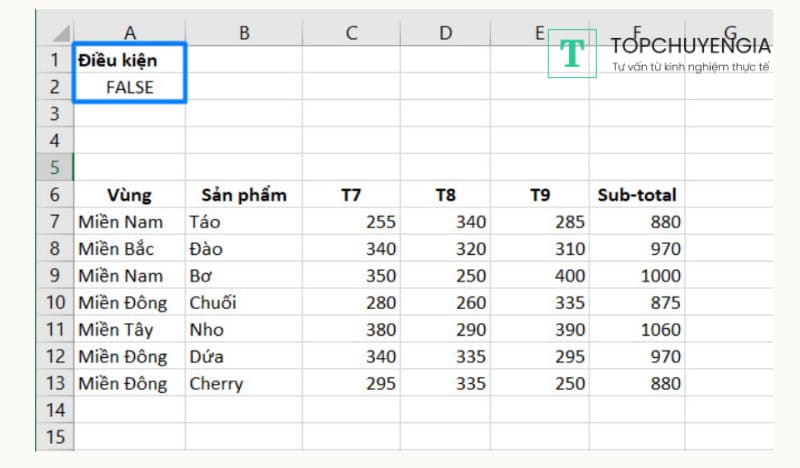Click the green T logo icon
Screen dimensions: 800x468
[572, 54]
